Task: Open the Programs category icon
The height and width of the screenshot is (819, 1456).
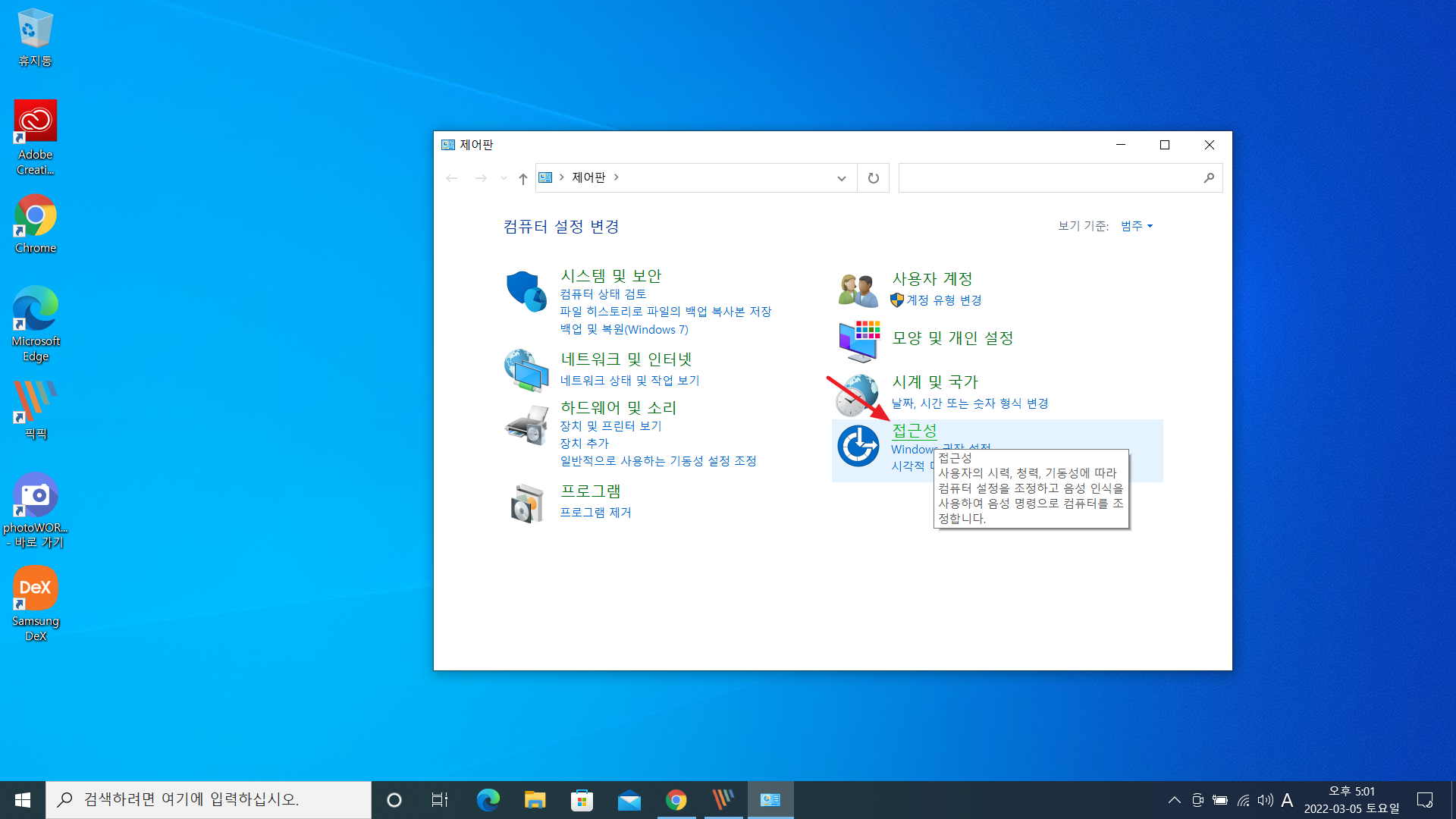Action: (x=526, y=503)
